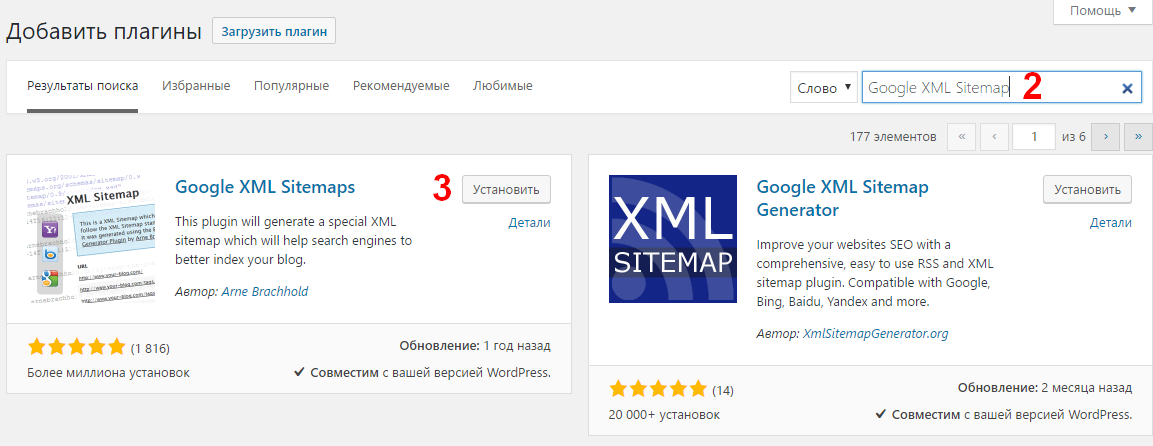
Task: Open the Google XML Sitemap Generator title link
Action: click(843, 198)
